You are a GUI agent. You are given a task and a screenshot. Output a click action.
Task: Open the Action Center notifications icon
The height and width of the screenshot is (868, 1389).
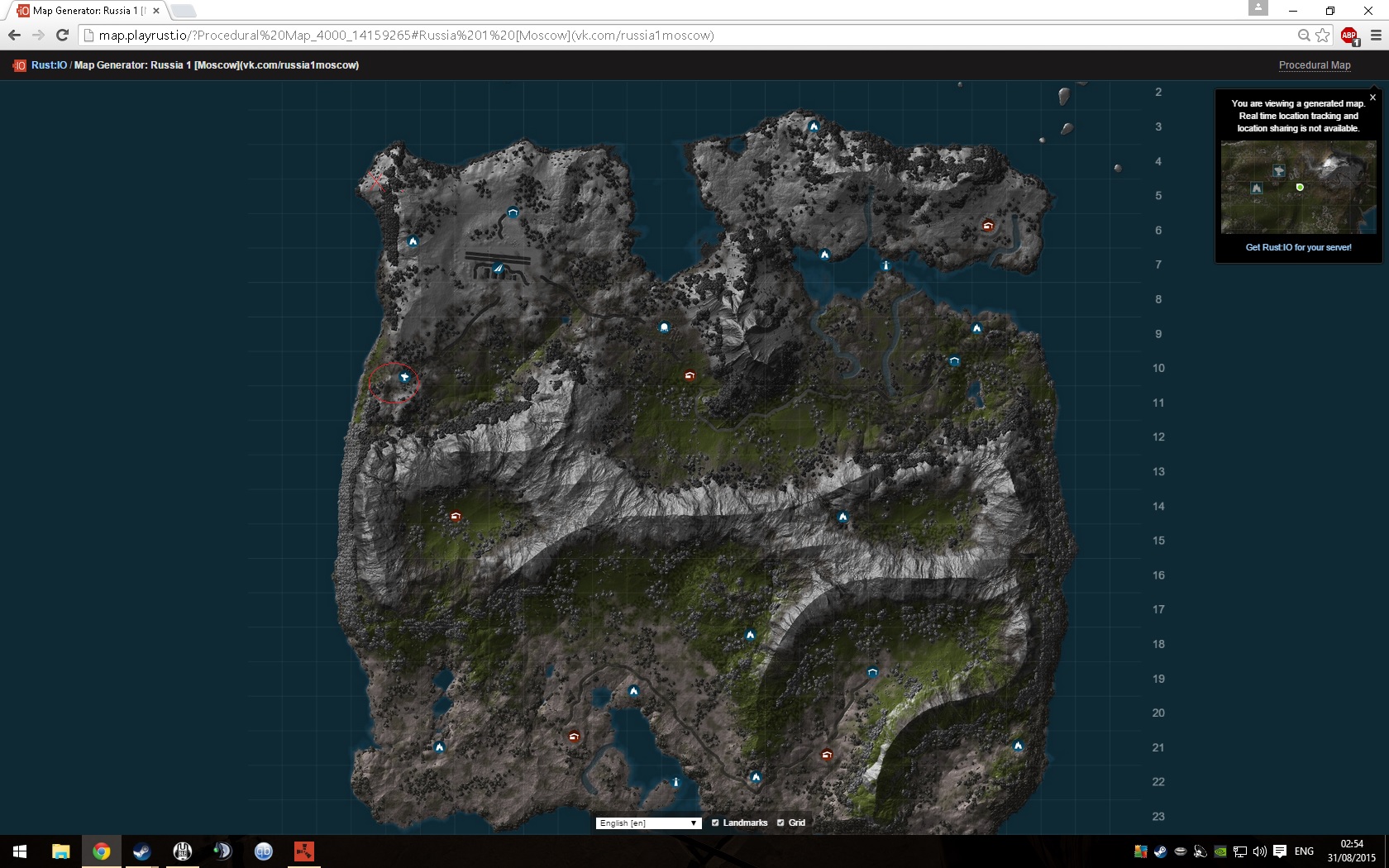(x=1280, y=851)
